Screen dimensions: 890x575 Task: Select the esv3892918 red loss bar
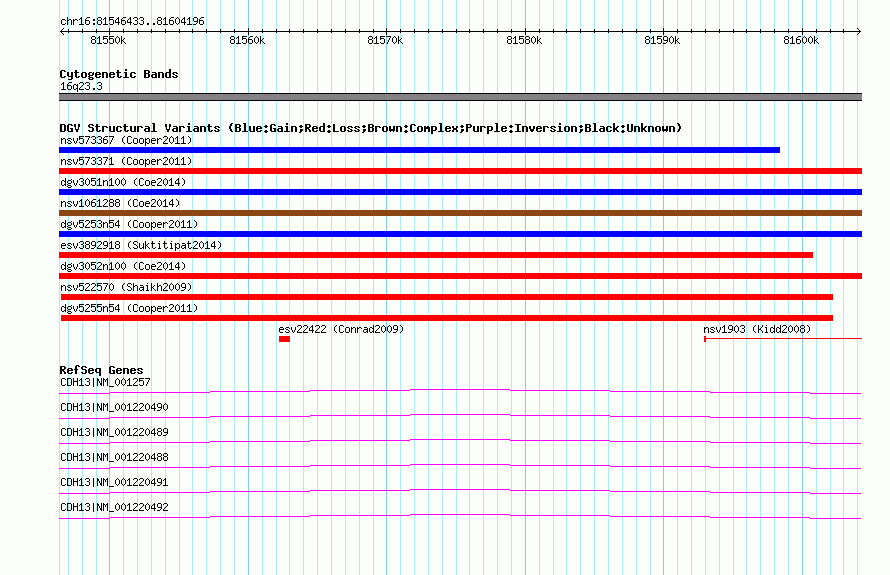(436, 255)
